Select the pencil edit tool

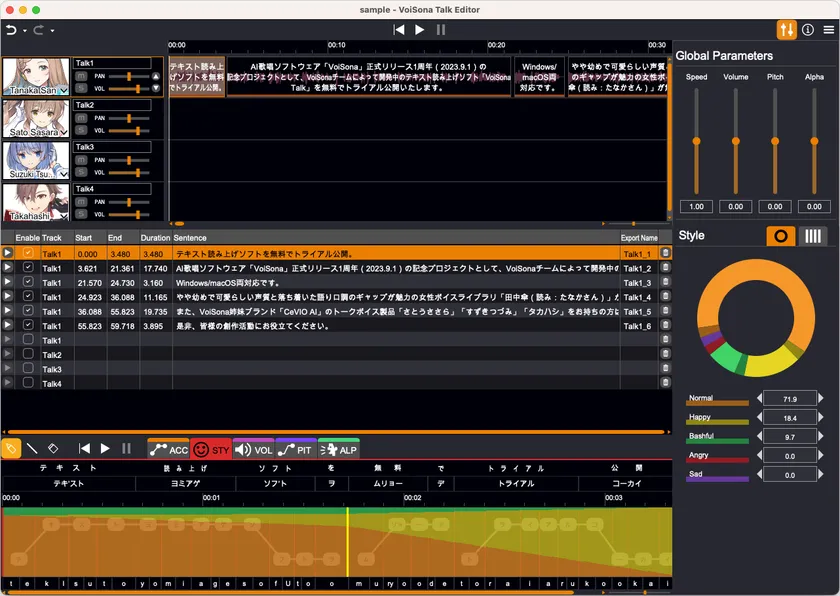pyautogui.click(x=12, y=449)
